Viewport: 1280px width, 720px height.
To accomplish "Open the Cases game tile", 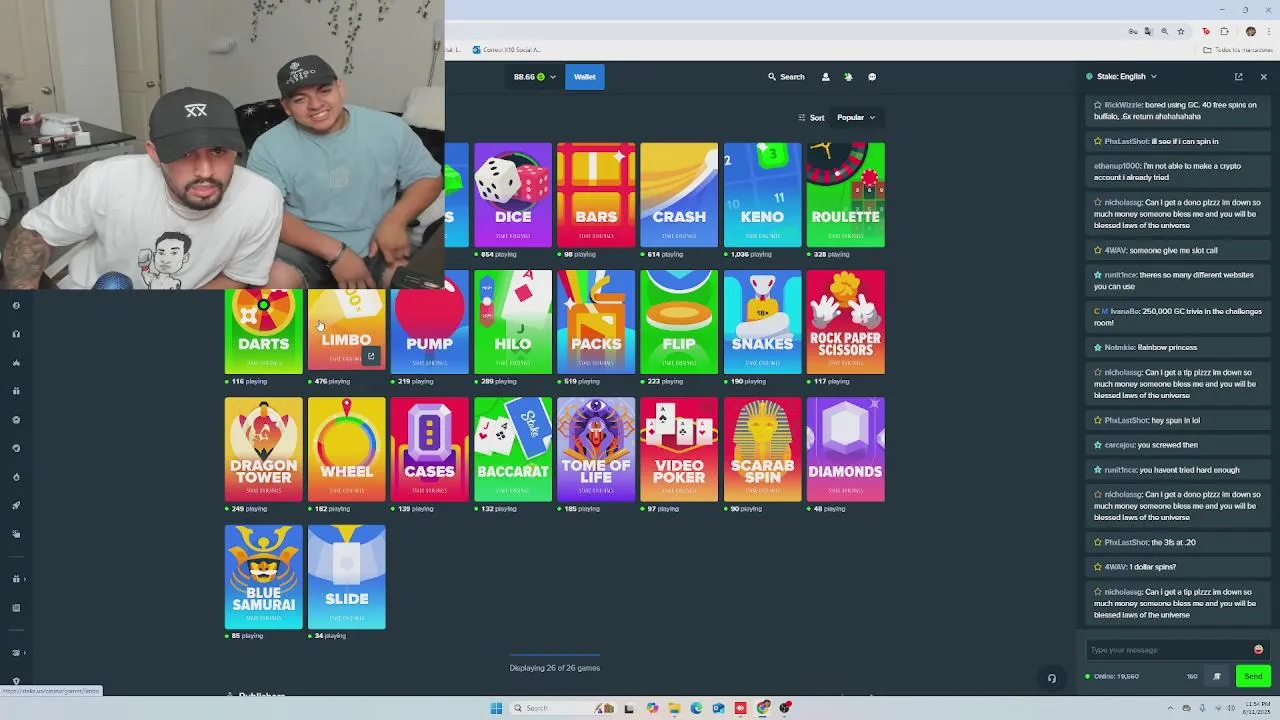I will [x=430, y=449].
